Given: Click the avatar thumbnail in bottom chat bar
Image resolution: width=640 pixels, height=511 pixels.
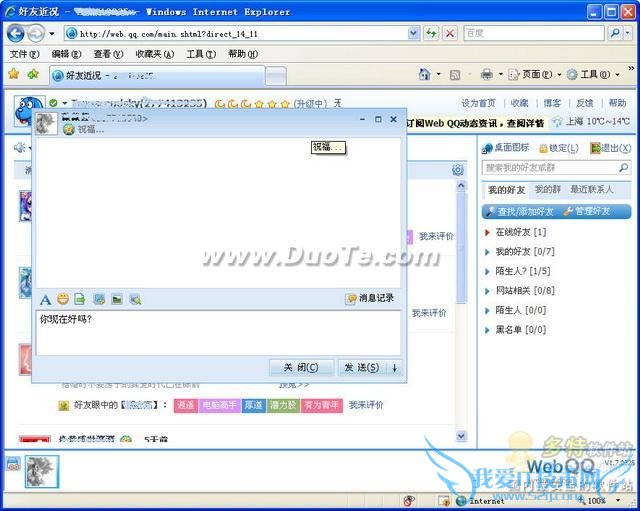Looking at the screenshot, I should click(42, 472).
